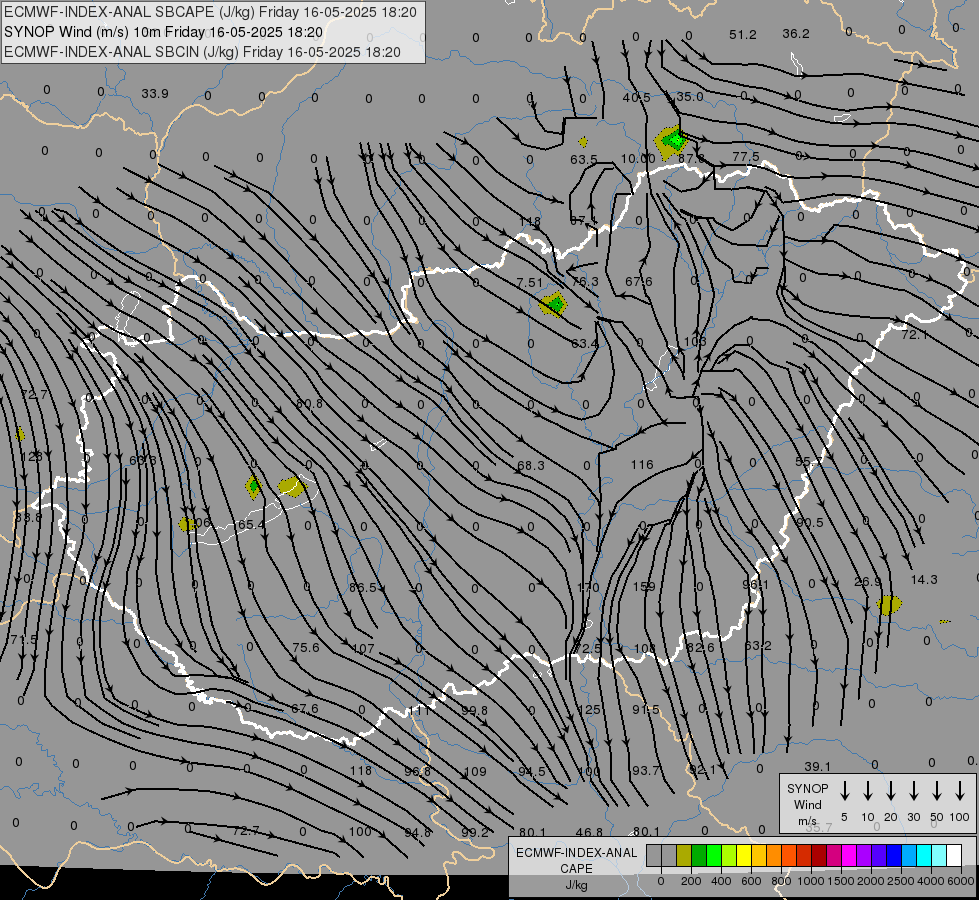Pick the dark red 1000 J/kg CAPE swatch

coord(819,856)
